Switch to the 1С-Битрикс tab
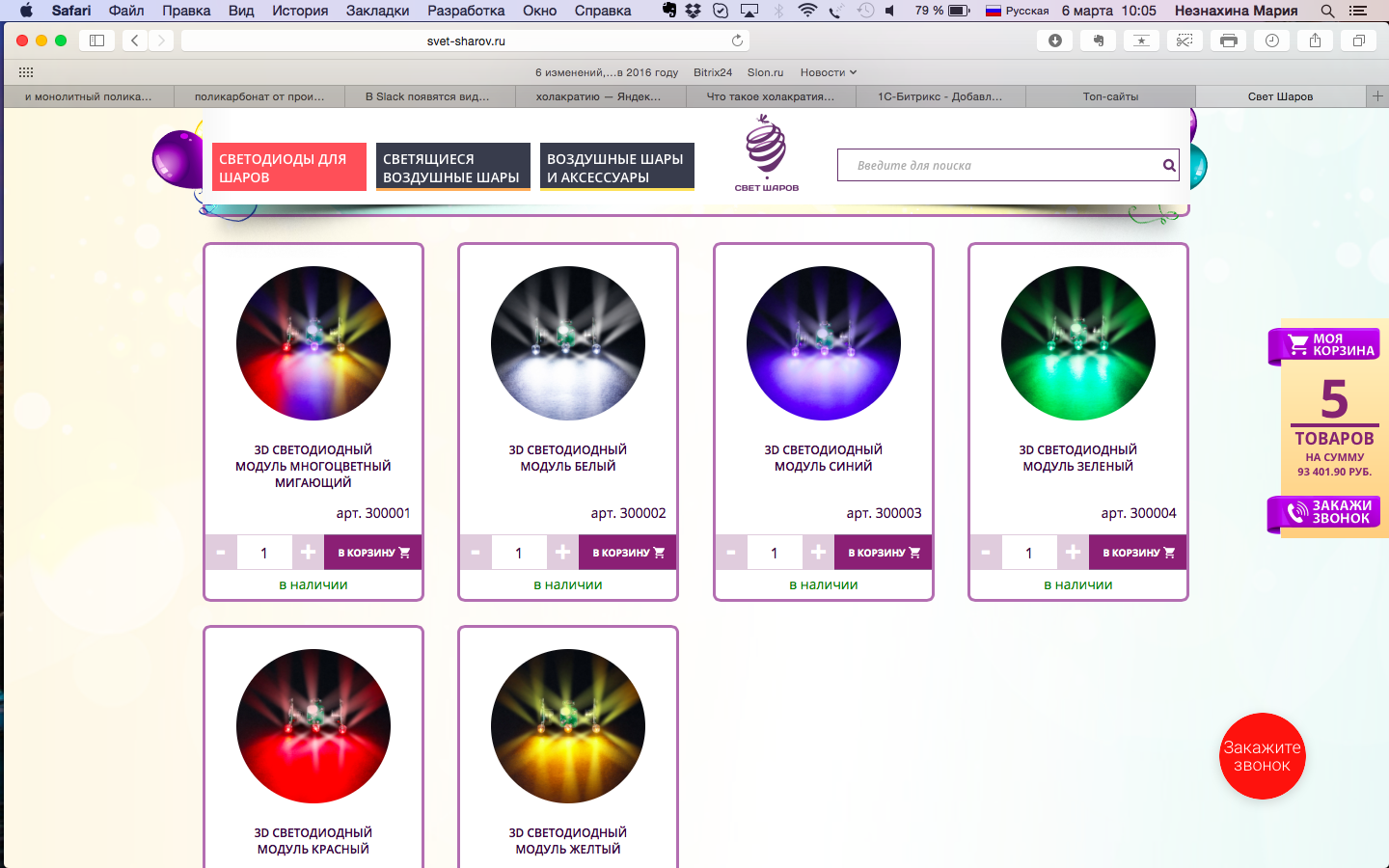Viewport: 1389px width, 868px height. tap(940, 96)
